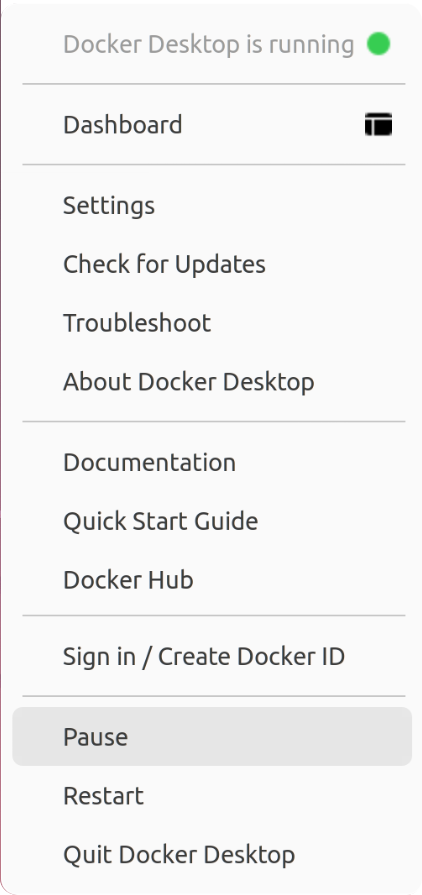The image size is (422, 895).
Task: Click the word 'About' in the menu
Action: point(97,382)
